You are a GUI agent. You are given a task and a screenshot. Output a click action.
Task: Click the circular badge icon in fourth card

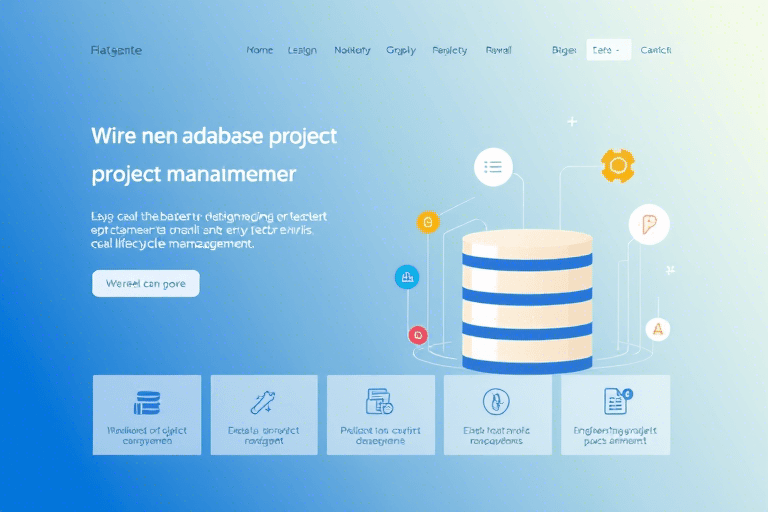497,402
